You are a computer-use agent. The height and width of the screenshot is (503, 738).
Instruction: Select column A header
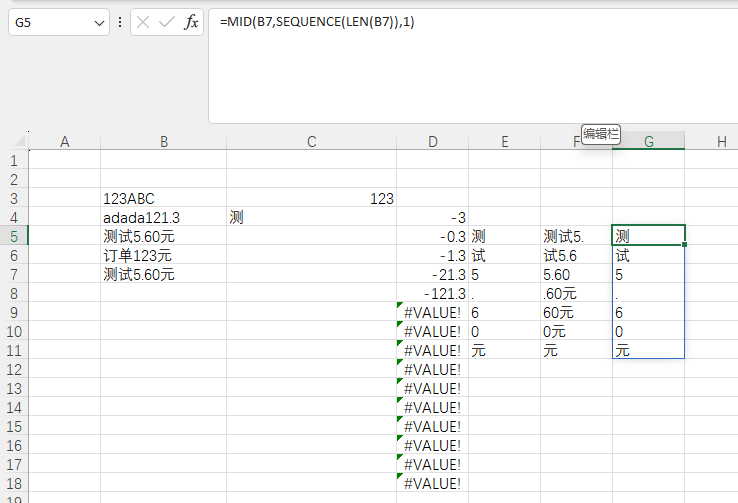click(x=65, y=141)
